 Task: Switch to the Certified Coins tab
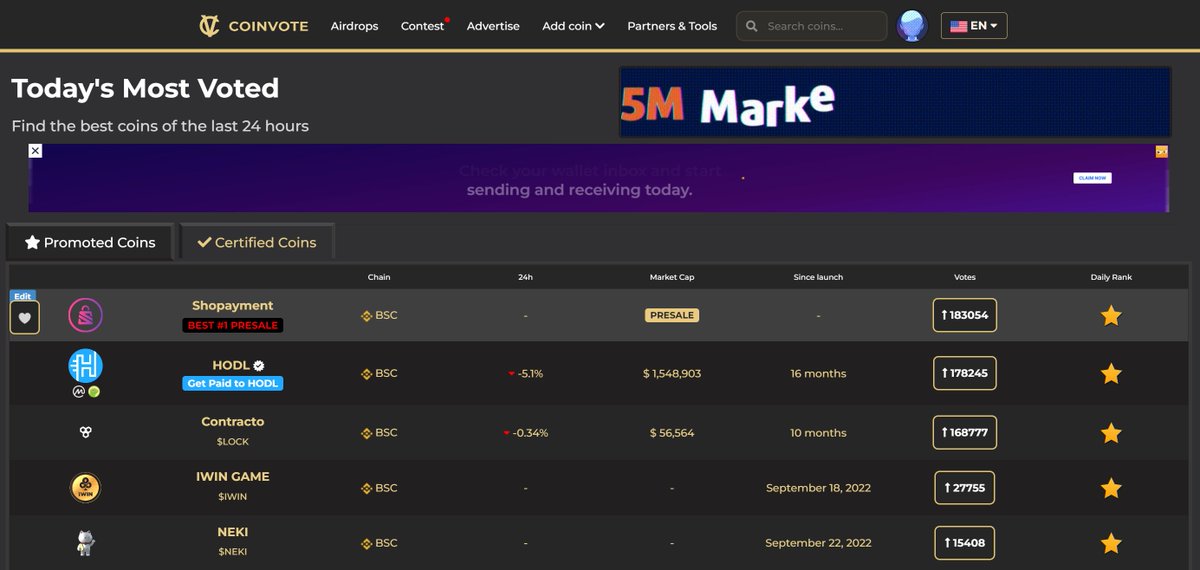[x=257, y=242]
